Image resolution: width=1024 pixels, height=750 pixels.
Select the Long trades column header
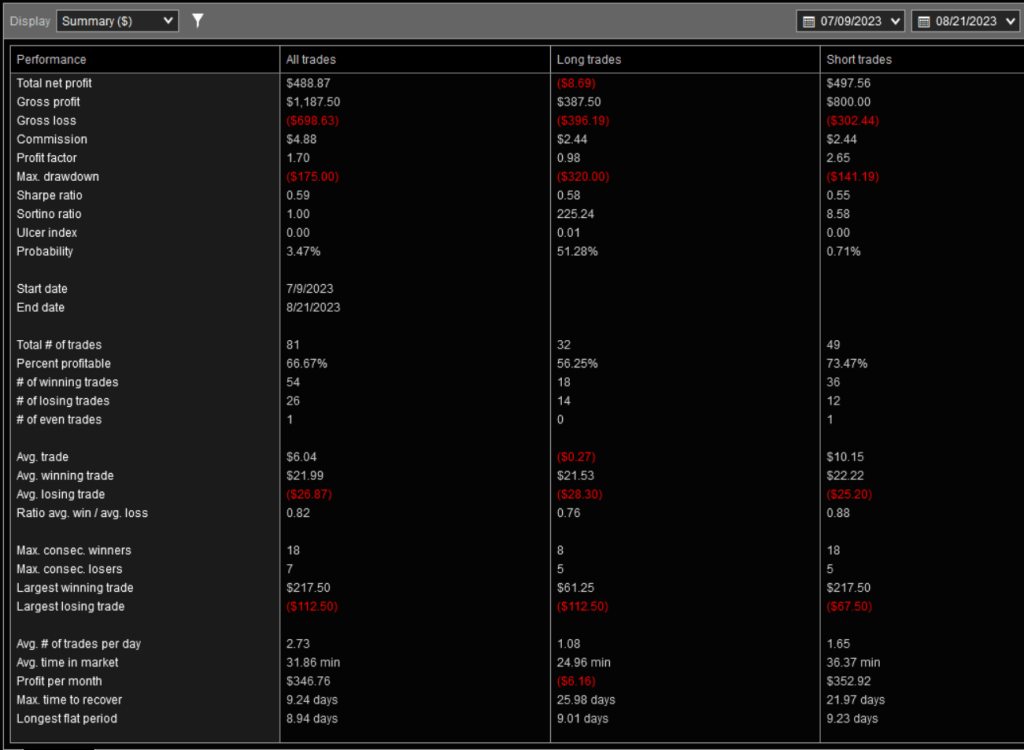[x=588, y=60]
